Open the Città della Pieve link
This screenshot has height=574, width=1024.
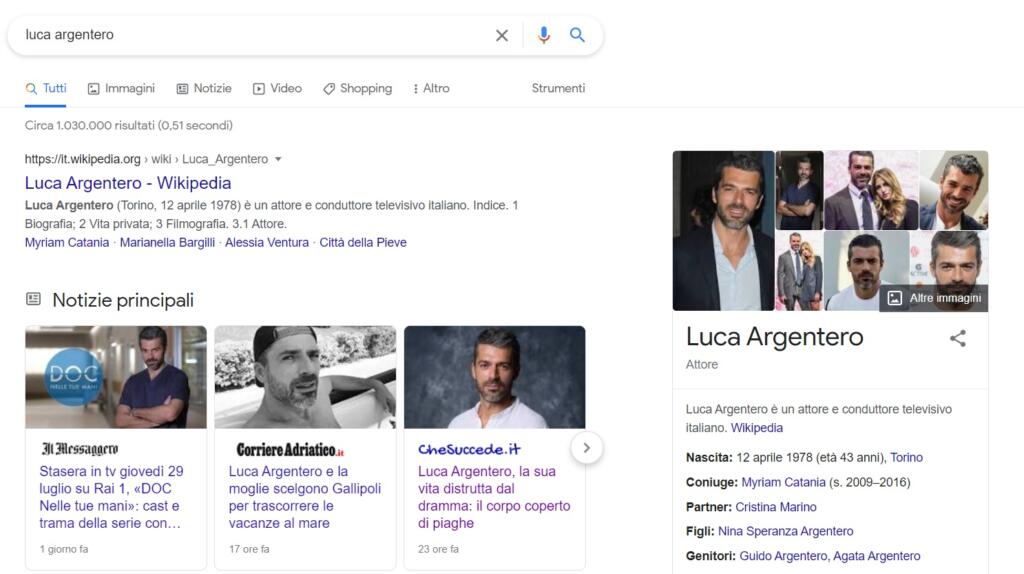363,242
